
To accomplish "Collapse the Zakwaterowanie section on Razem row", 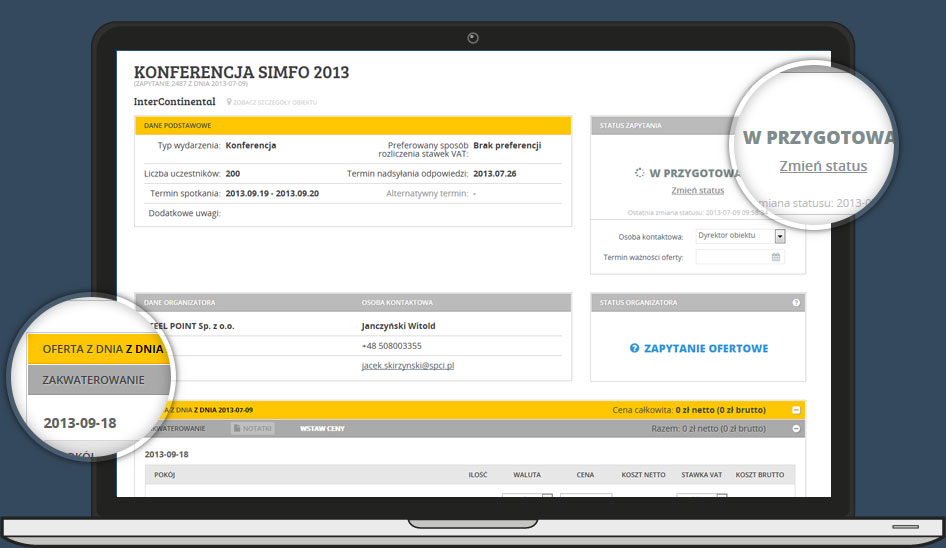I will tap(796, 429).
